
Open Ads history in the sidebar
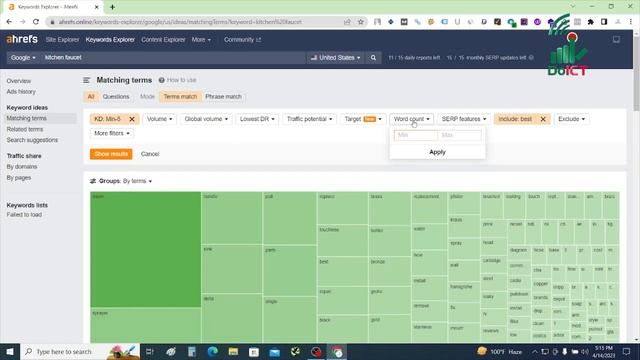(x=21, y=92)
